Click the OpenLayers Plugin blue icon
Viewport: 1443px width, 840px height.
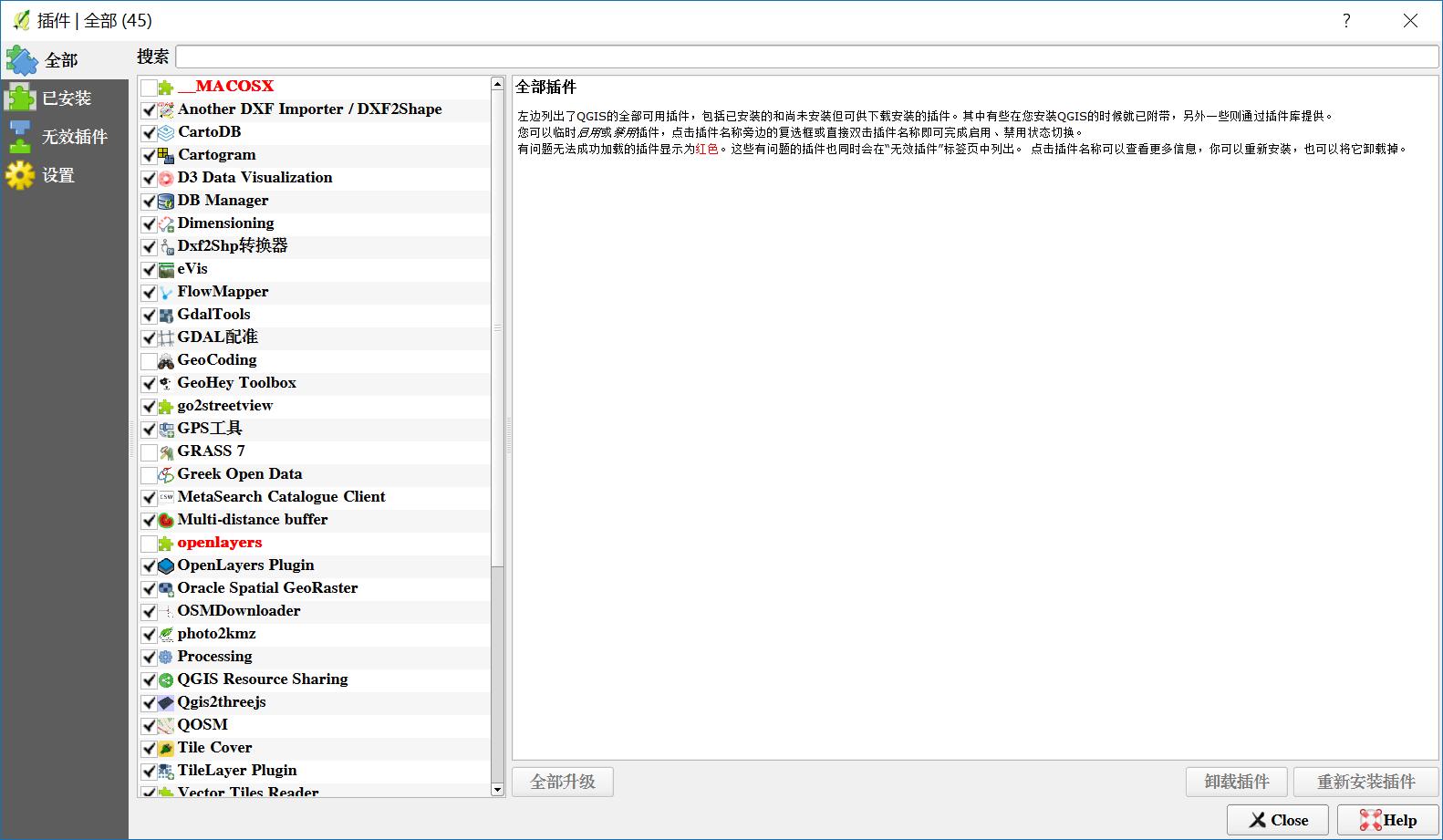[x=166, y=566]
